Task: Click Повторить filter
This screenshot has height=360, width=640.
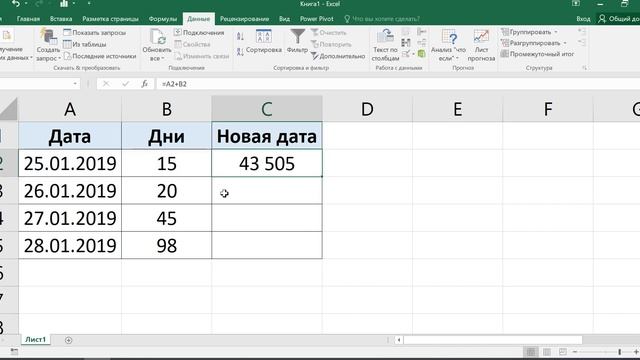Action: (x=331, y=44)
